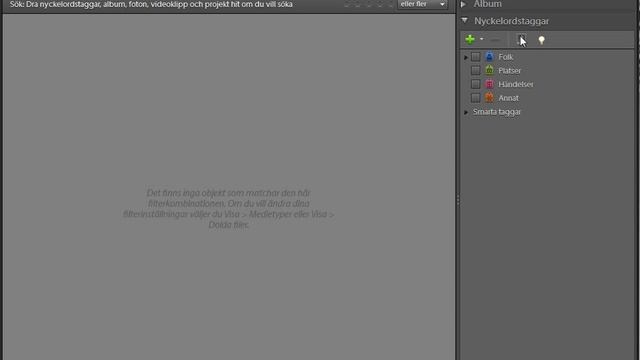Viewport: 640px width, 360px height.
Task: Select the Annat label text
Action: tap(509, 98)
